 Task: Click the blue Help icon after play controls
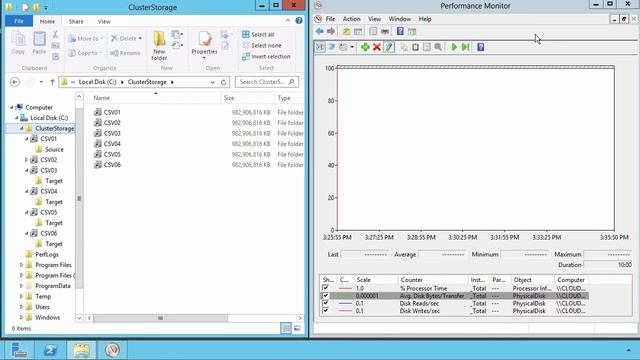click(480, 47)
